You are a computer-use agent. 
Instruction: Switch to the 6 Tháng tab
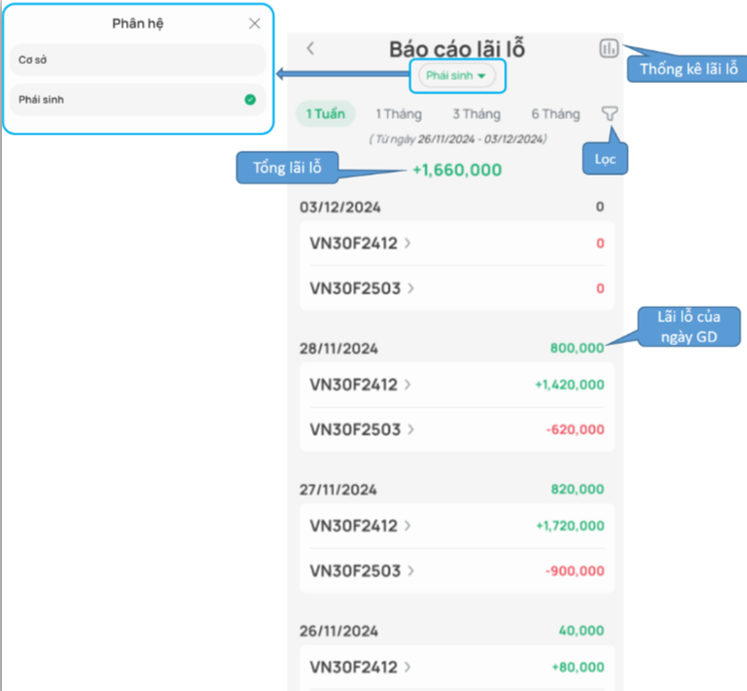555,114
